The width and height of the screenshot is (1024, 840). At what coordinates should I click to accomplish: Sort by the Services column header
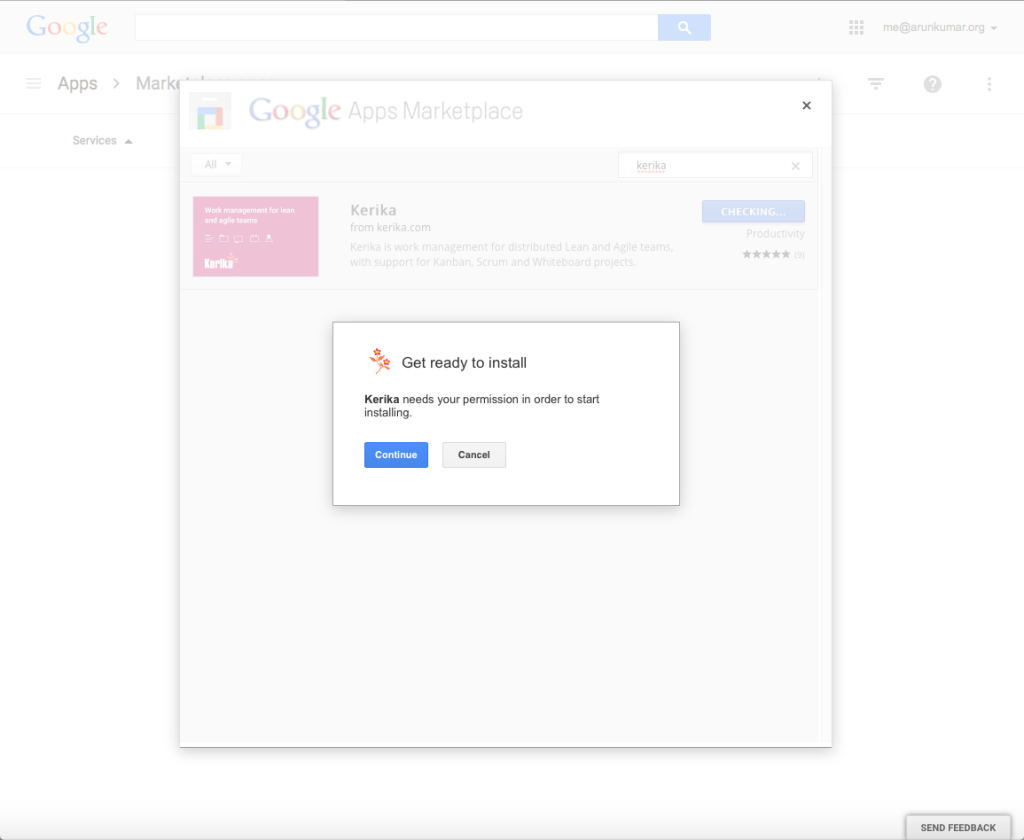[x=102, y=140]
